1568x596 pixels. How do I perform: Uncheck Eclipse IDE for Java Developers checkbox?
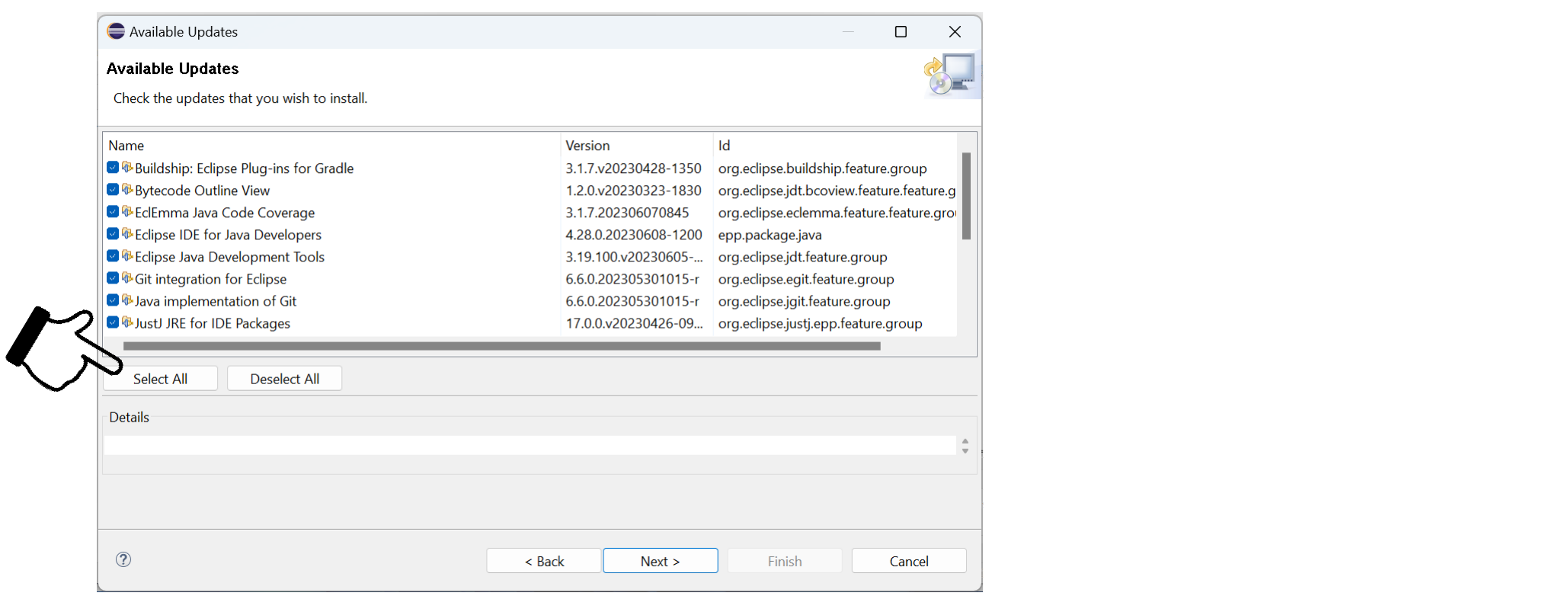pyautogui.click(x=113, y=234)
